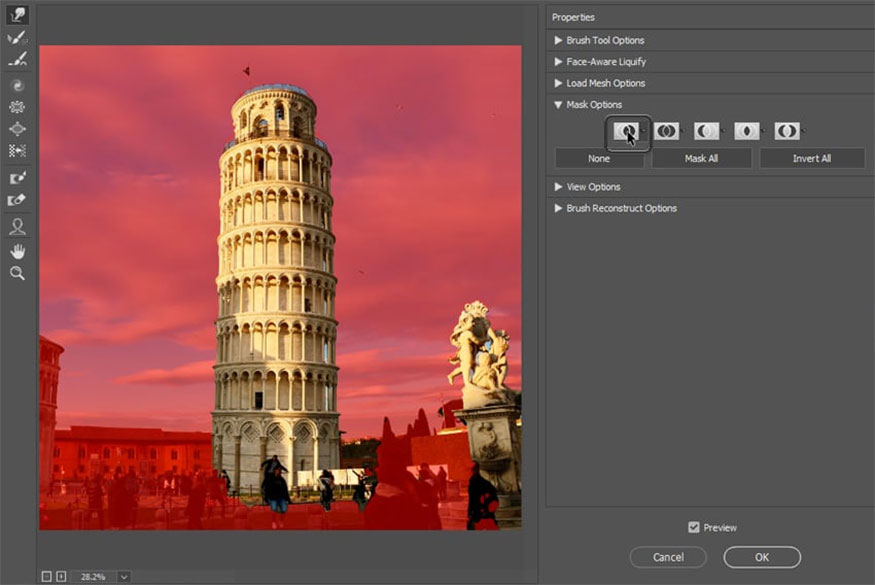This screenshot has height=585, width=875.
Task: Select the Zoom magnifier tool
Action: coord(17,273)
